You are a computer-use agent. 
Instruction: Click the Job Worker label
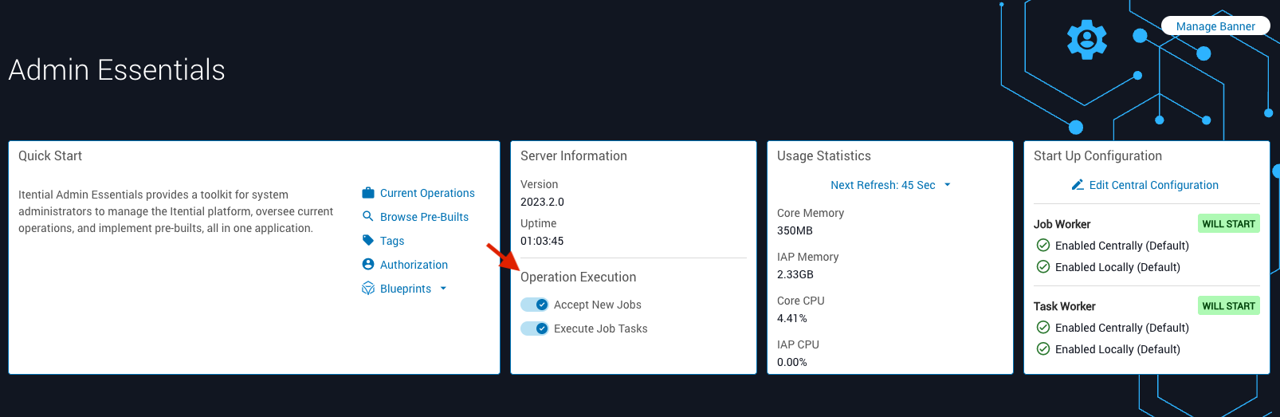click(1062, 224)
